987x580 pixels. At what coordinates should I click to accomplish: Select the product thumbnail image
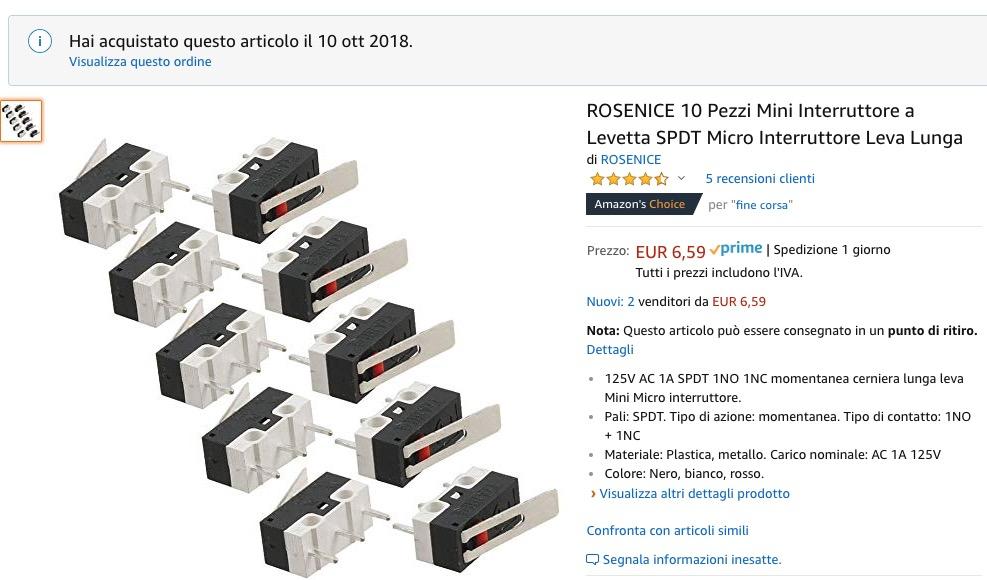21,121
